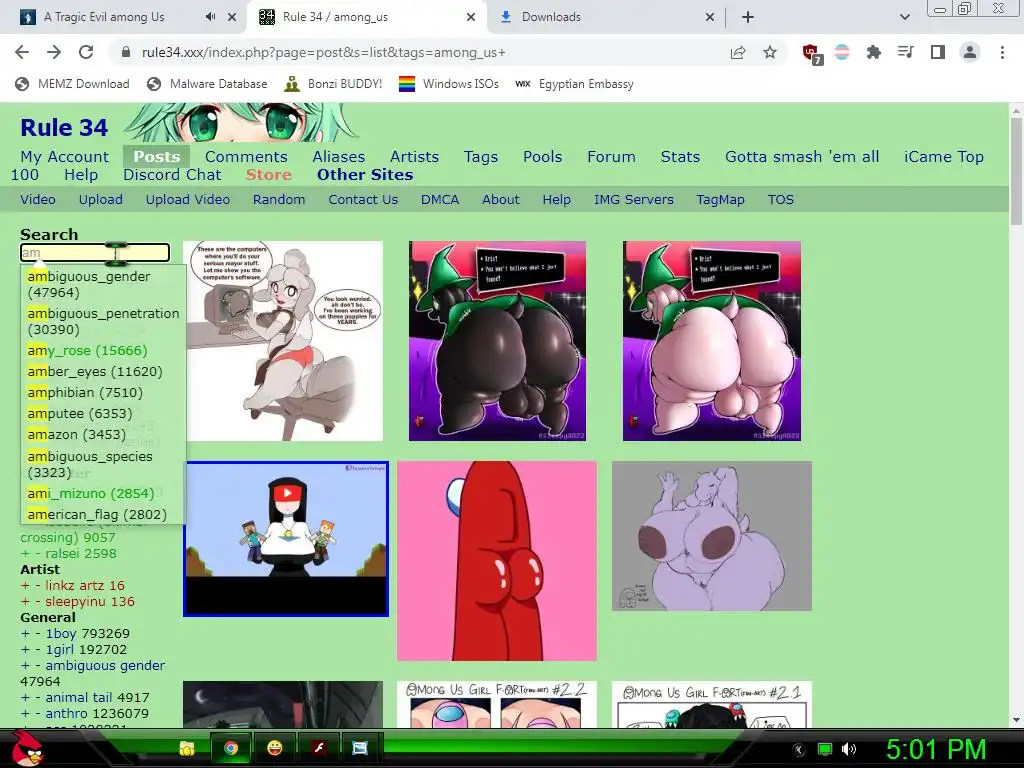
Task: Open the Stats page
Action: point(680,157)
